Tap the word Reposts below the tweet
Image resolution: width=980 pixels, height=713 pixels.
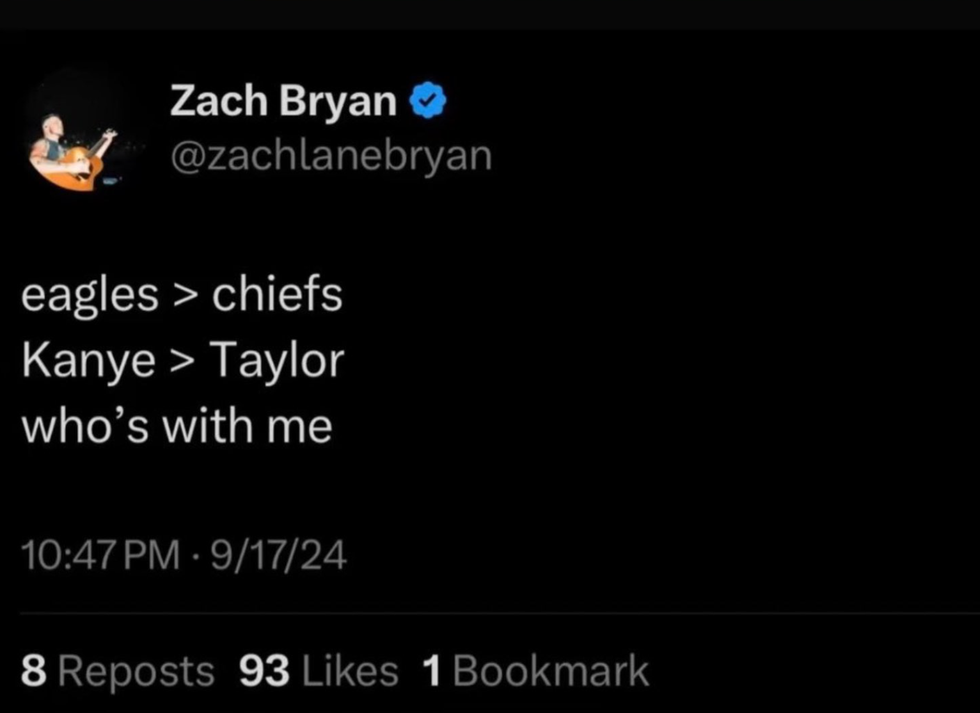(138, 670)
